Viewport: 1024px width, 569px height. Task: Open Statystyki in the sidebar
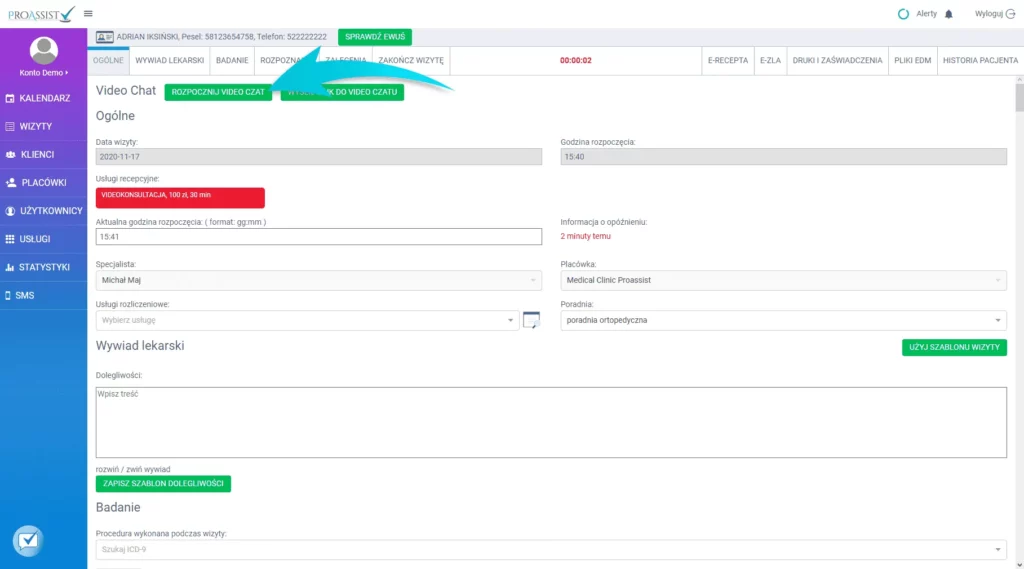pyautogui.click(x=43, y=267)
